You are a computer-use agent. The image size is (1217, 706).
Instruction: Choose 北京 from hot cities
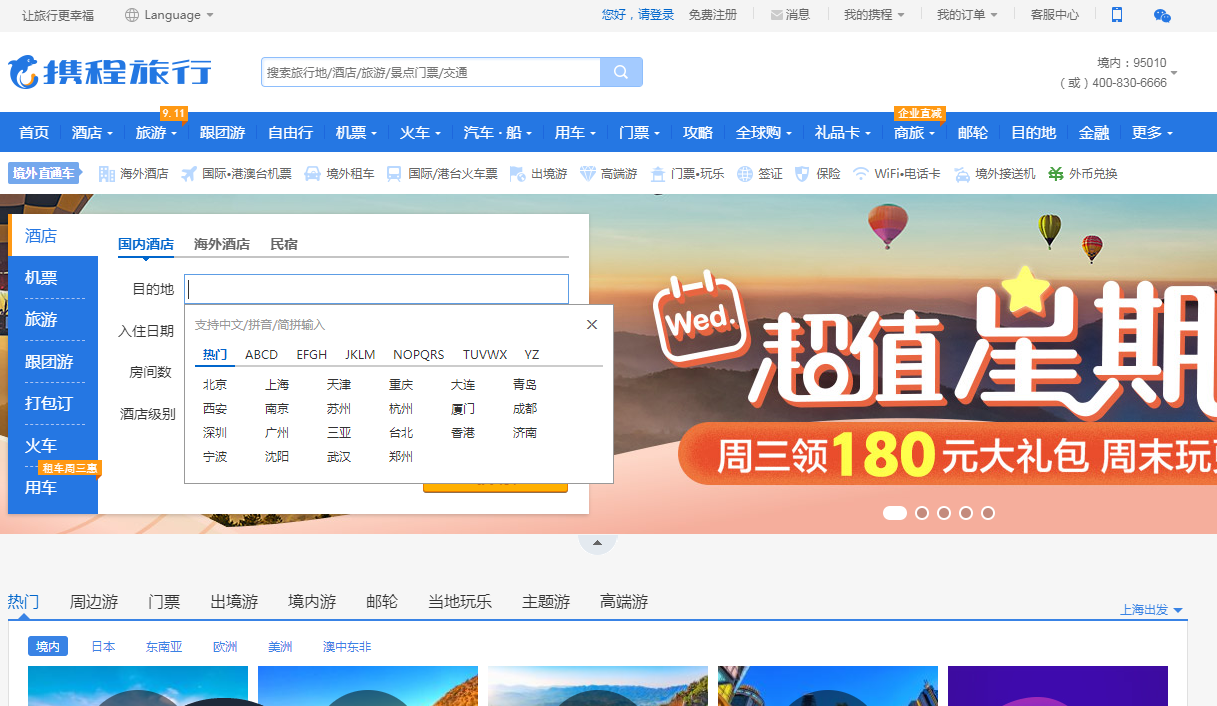point(215,385)
